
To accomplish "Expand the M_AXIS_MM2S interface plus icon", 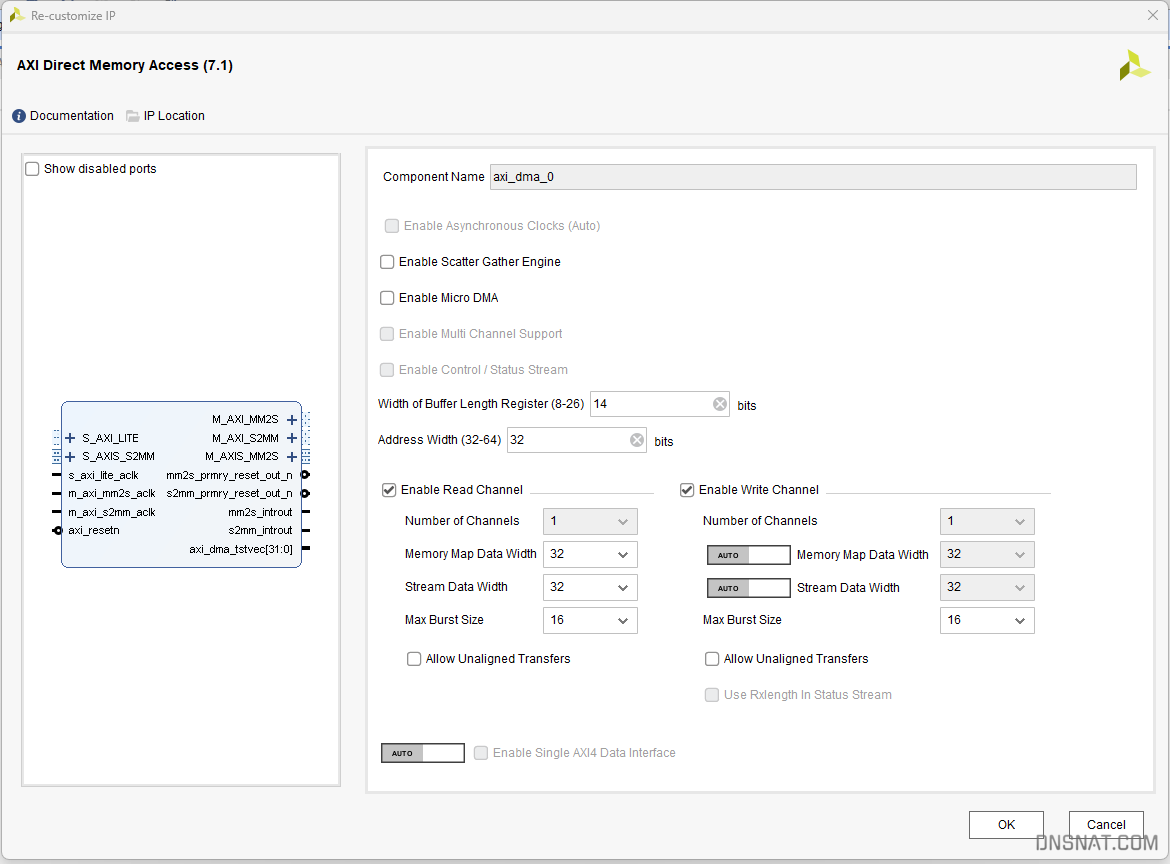I will pos(292,457).
